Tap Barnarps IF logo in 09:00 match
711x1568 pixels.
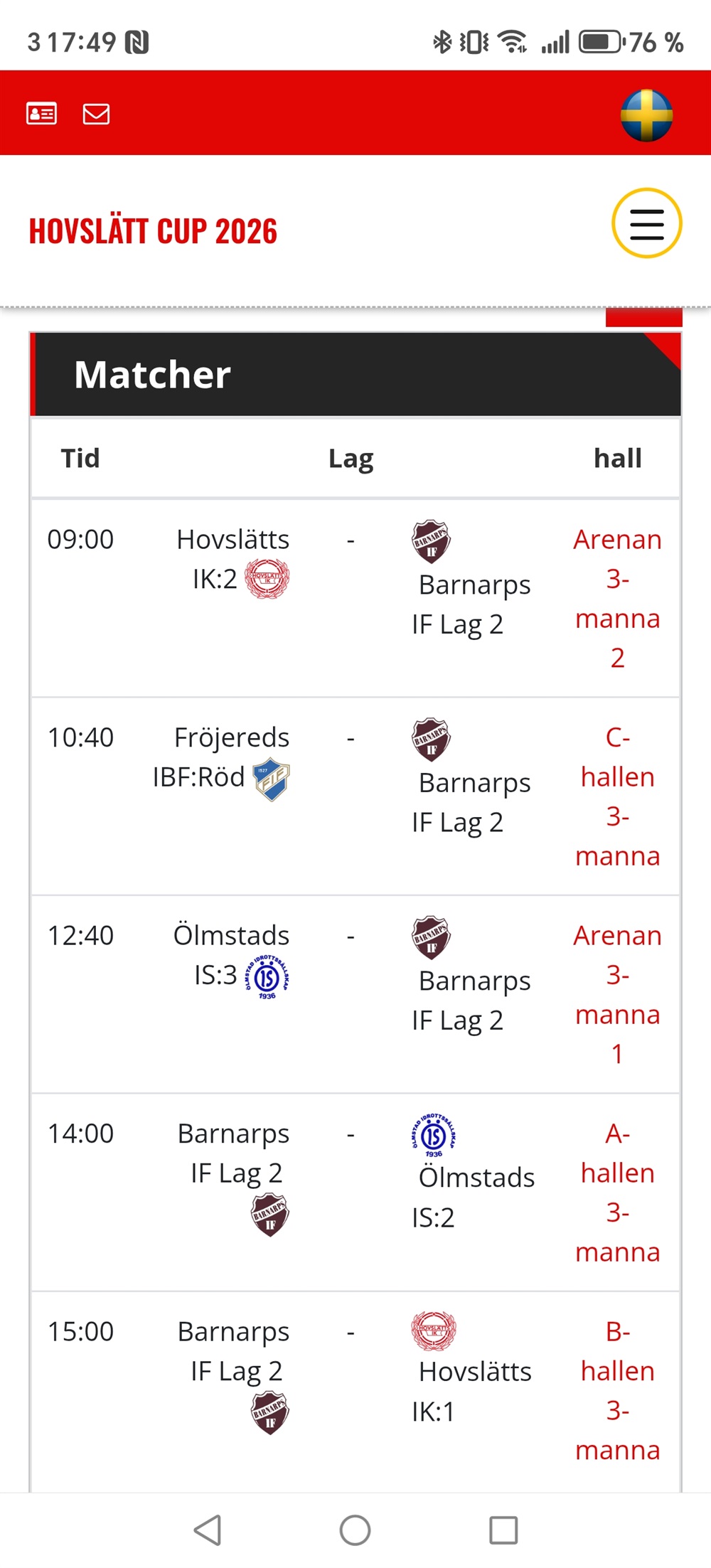(431, 541)
